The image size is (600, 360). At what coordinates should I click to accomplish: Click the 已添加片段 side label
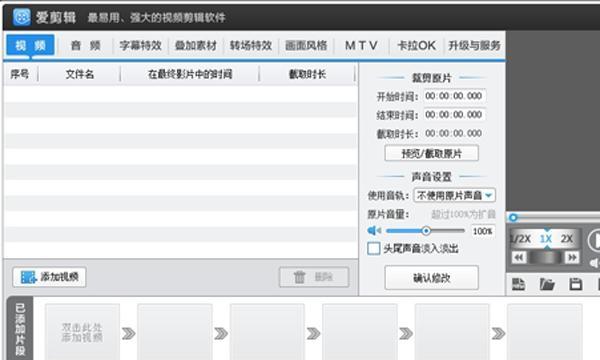[x=20, y=329]
